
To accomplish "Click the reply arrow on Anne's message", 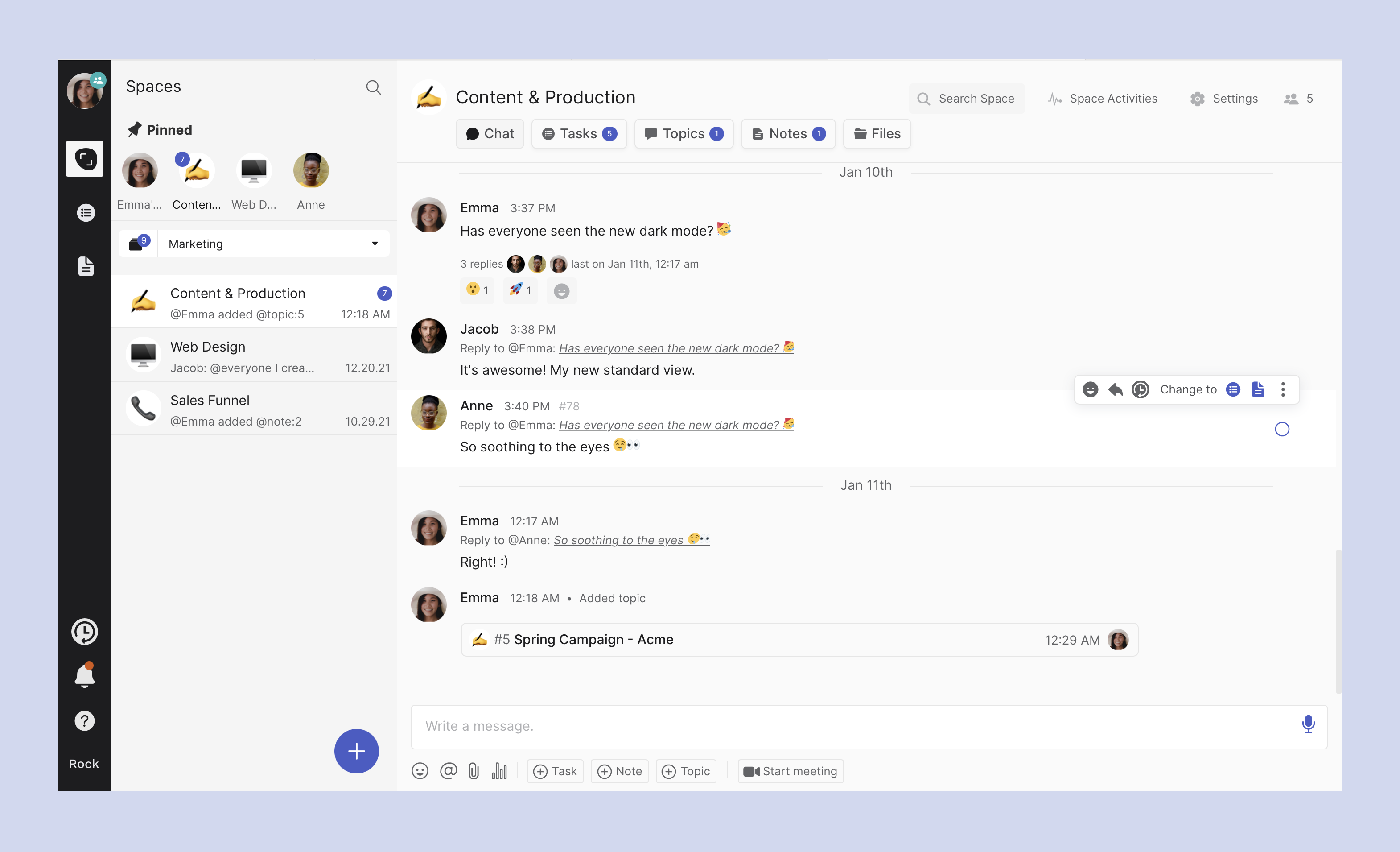I will pos(1116,389).
